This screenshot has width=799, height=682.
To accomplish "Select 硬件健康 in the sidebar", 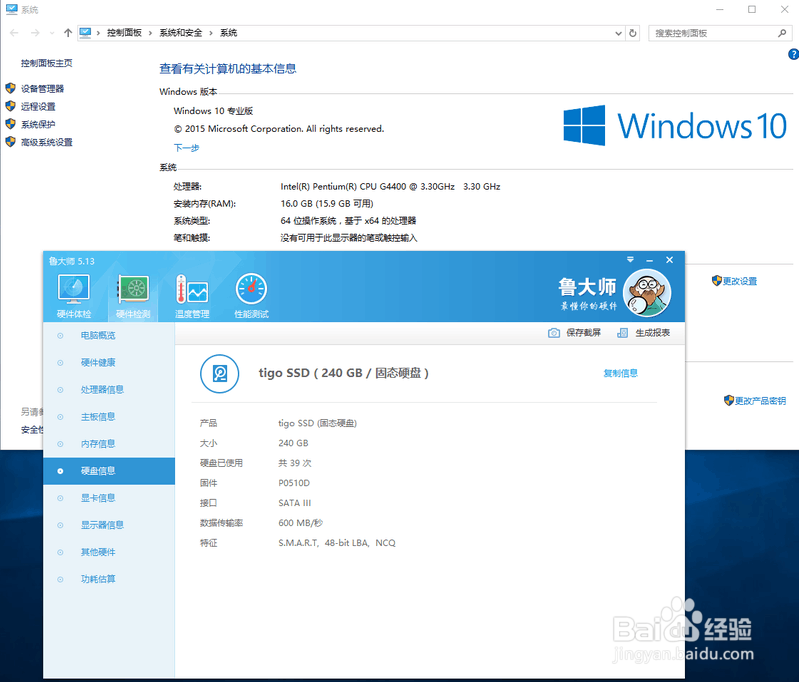I will 109,362.
